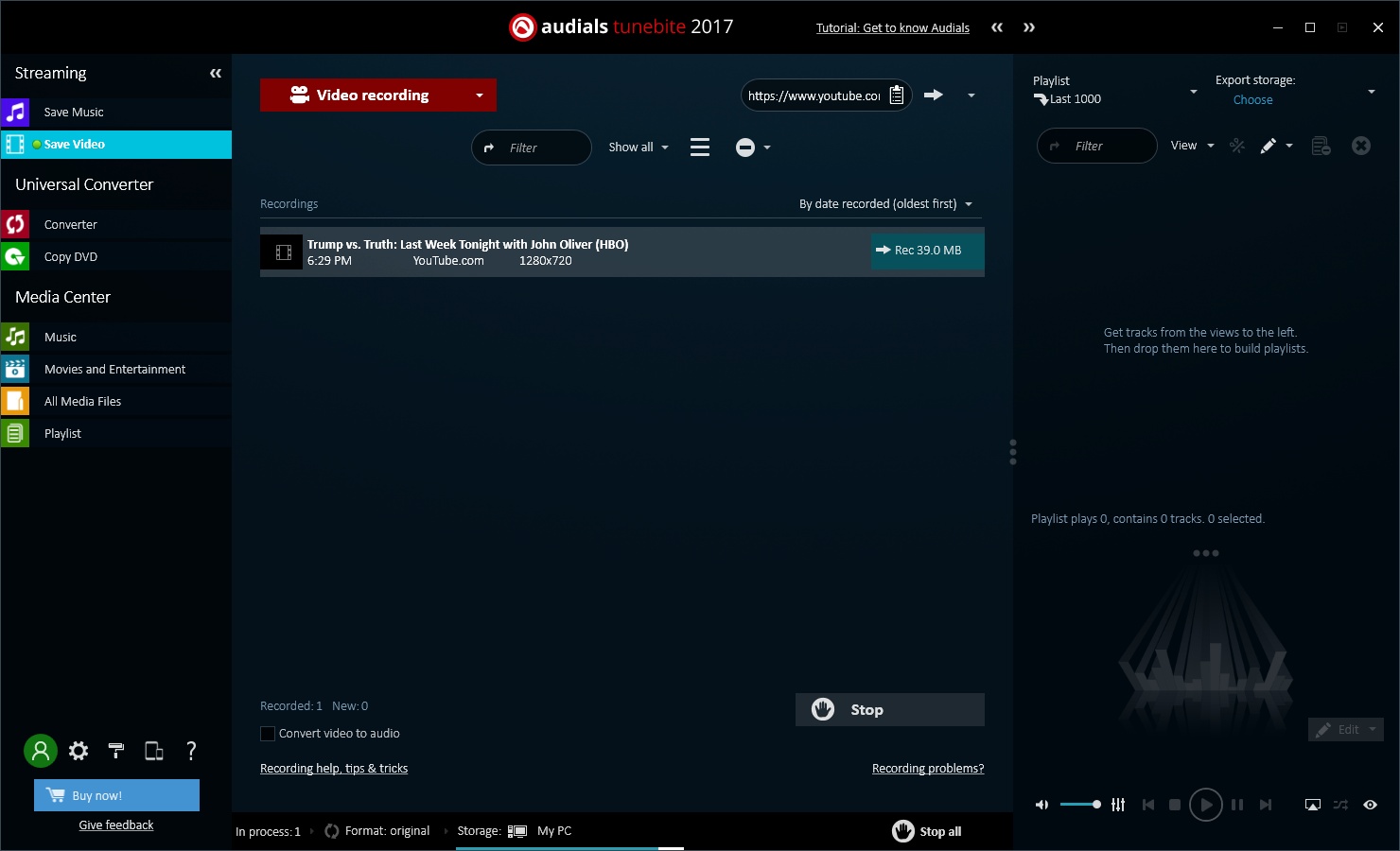
Task: Click Format: original in status bar
Action: (x=377, y=831)
